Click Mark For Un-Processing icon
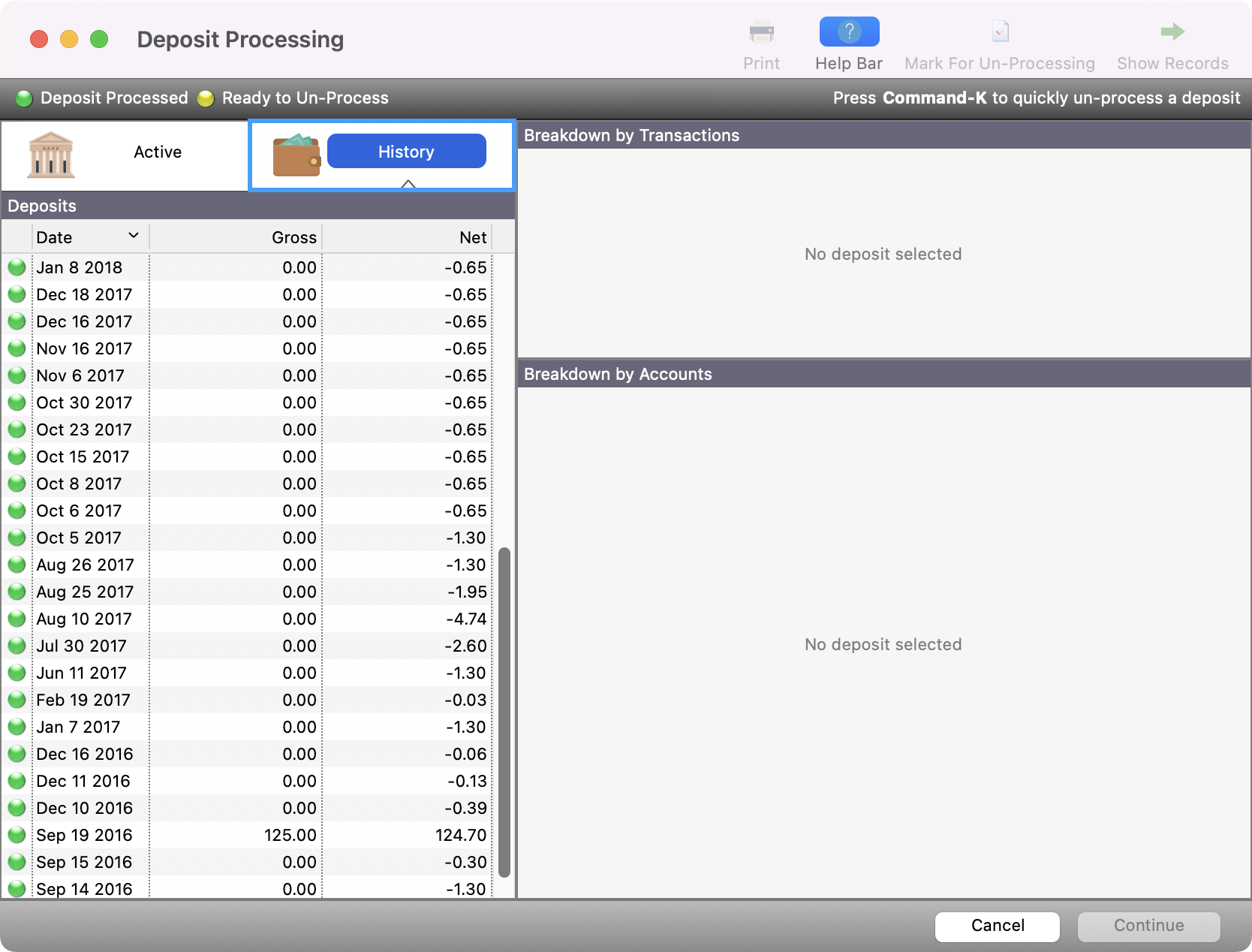This screenshot has height=952, width=1252. [1000, 32]
